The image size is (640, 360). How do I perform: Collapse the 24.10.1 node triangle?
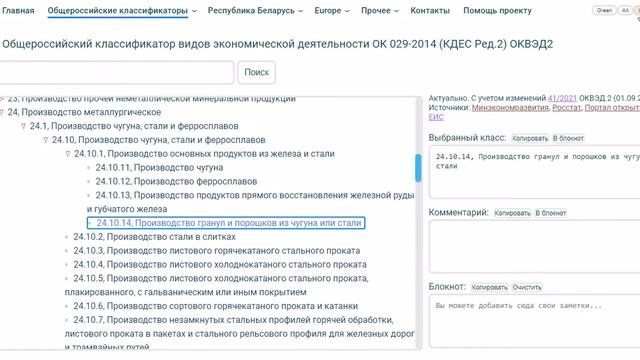pyautogui.click(x=68, y=154)
